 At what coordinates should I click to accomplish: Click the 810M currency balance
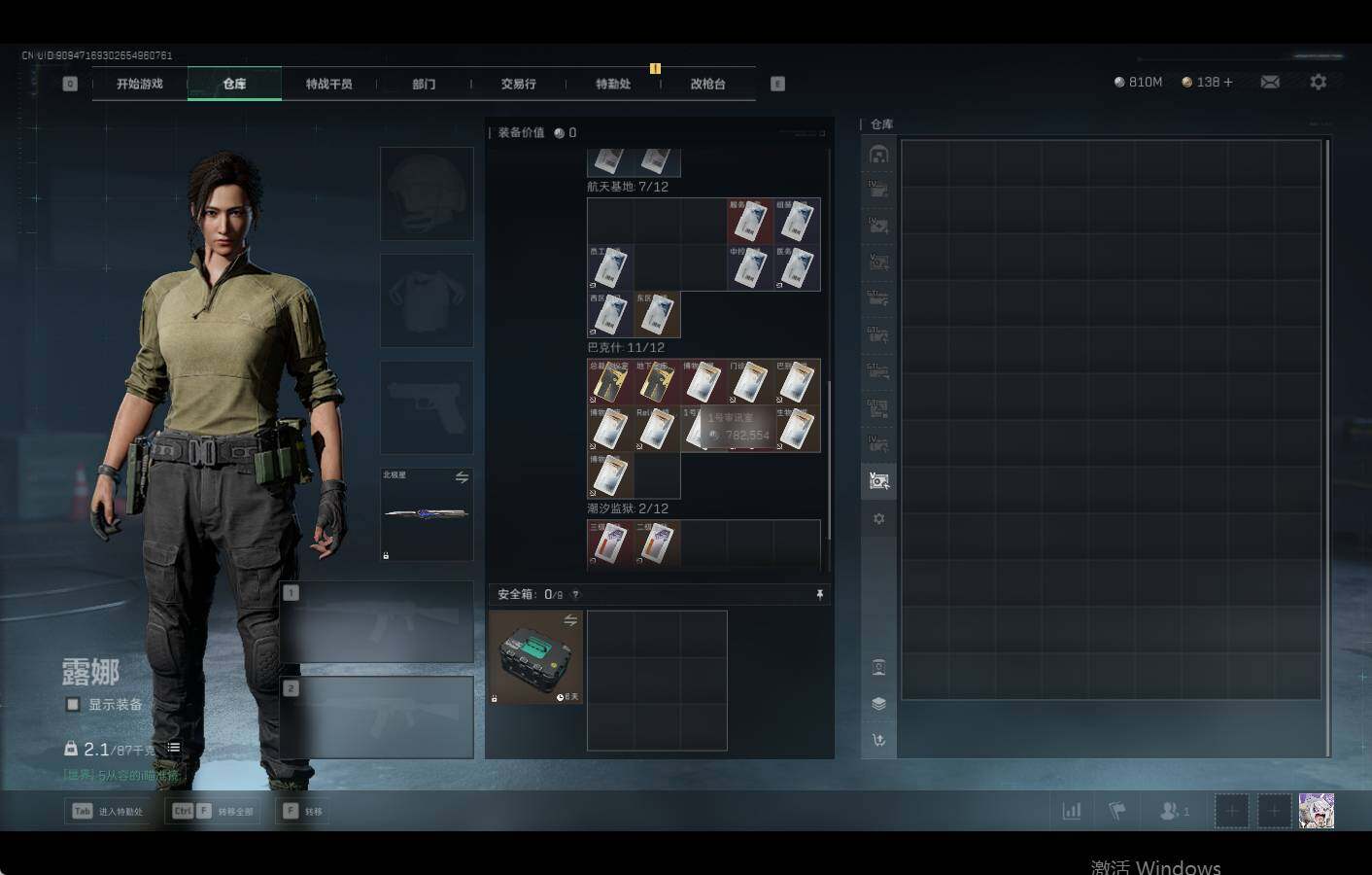(x=1138, y=82)
